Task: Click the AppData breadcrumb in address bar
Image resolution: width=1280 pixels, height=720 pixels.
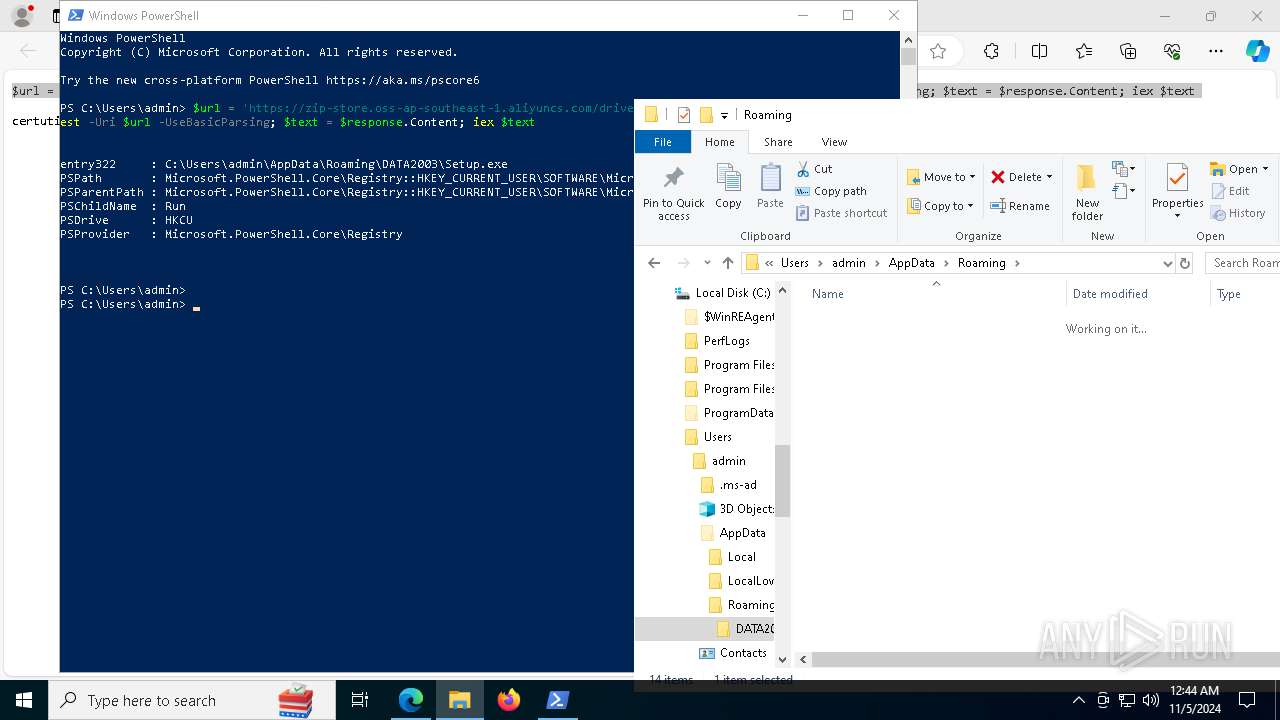Action: pos(911,263)
